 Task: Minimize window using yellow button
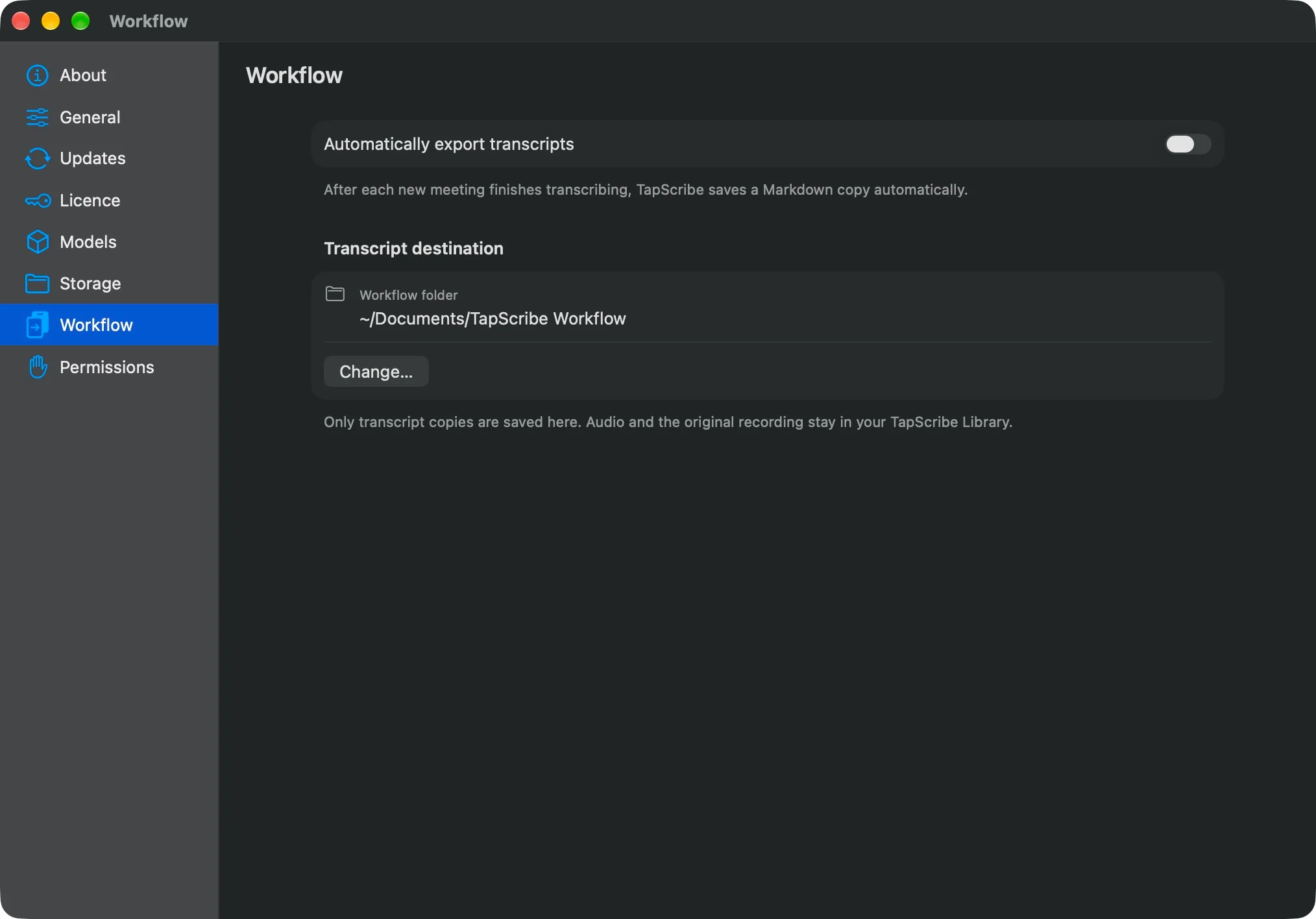coord(51,21)
